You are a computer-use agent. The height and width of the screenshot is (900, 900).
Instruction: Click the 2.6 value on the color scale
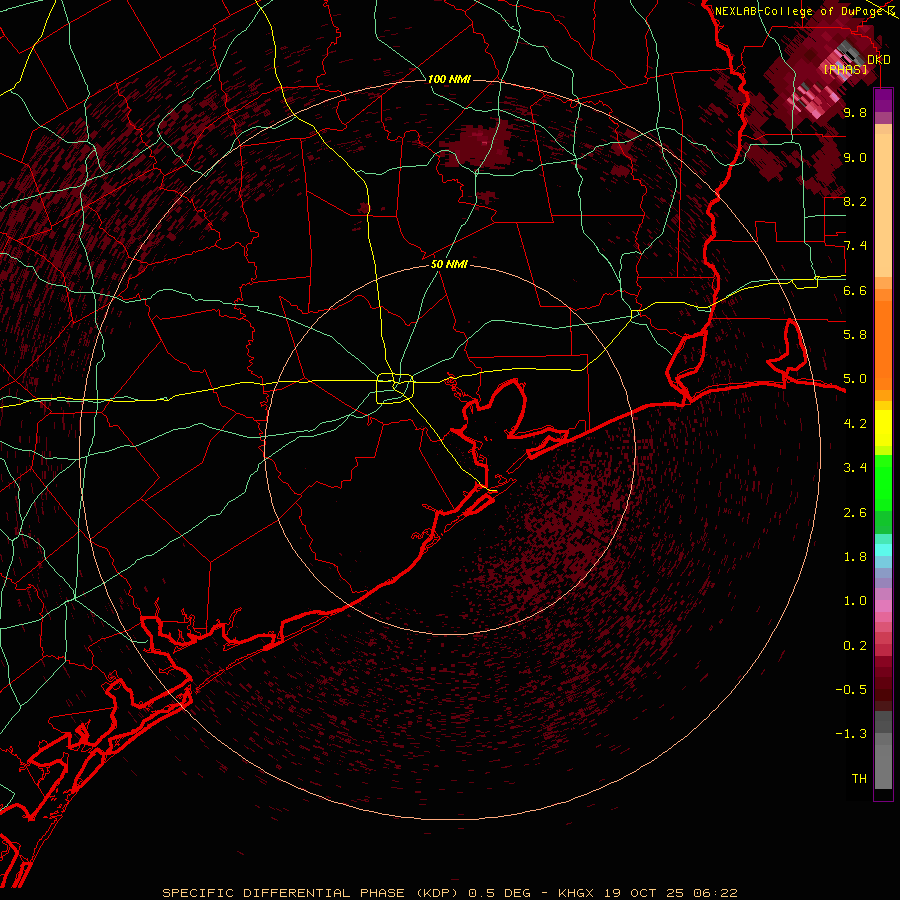click(x=855, y=513)
